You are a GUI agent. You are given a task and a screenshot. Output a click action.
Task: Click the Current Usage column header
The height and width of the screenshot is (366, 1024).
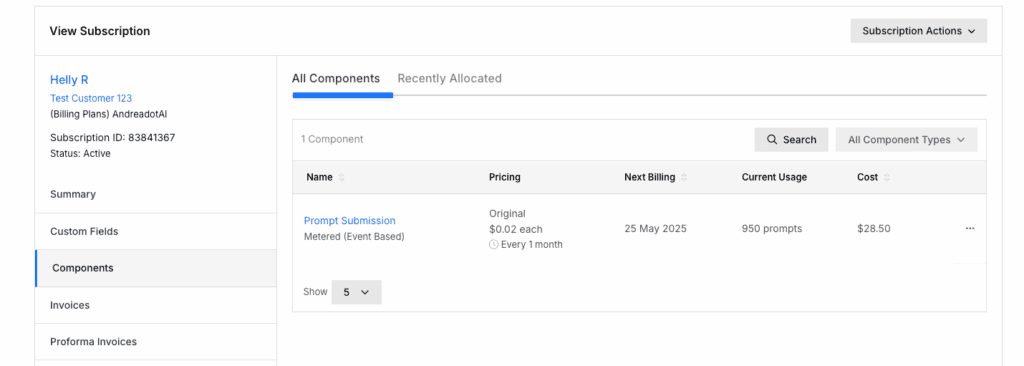pyautogui.click(x=774, y=177)
